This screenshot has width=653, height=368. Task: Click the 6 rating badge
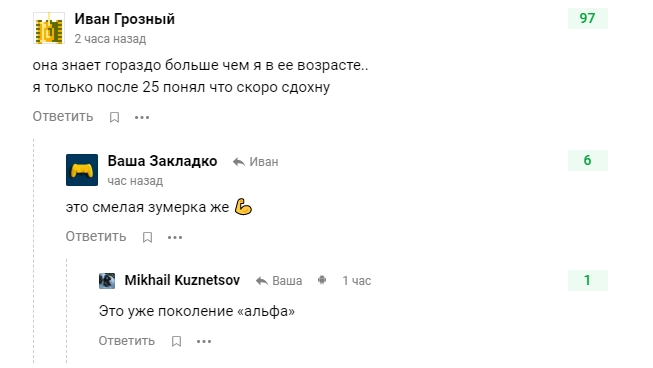[x=588, y=160]
